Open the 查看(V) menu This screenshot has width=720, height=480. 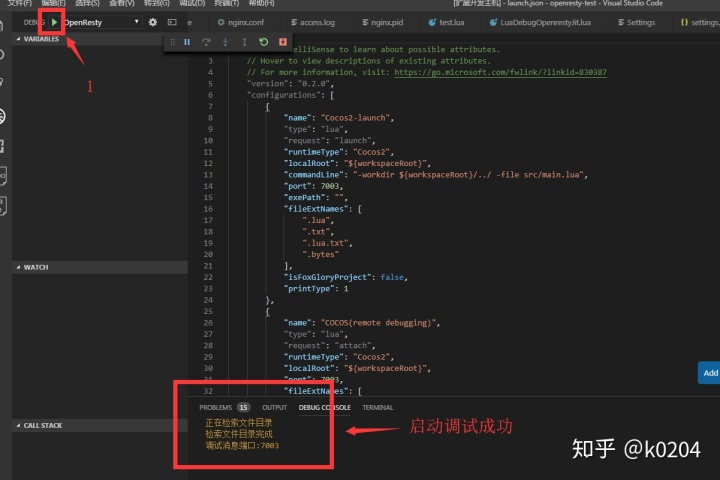pos(122,3)
